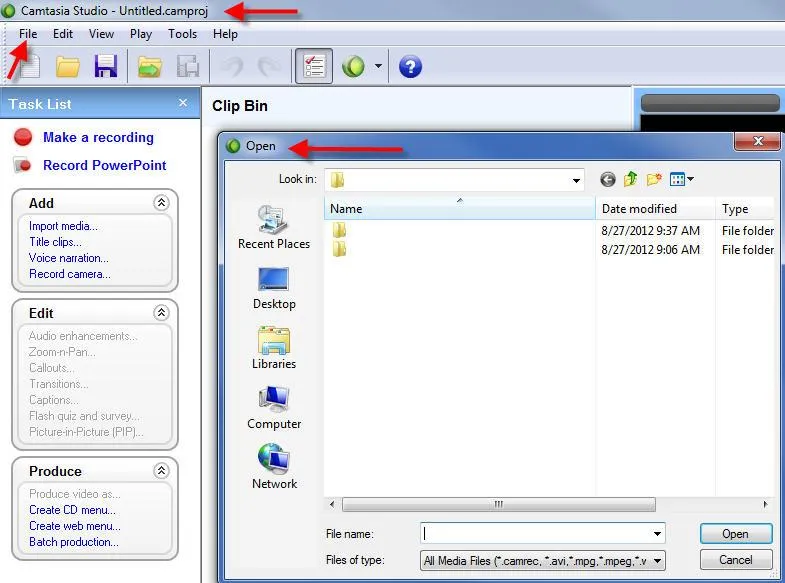Click the preview window playback bar

[710, 104]
